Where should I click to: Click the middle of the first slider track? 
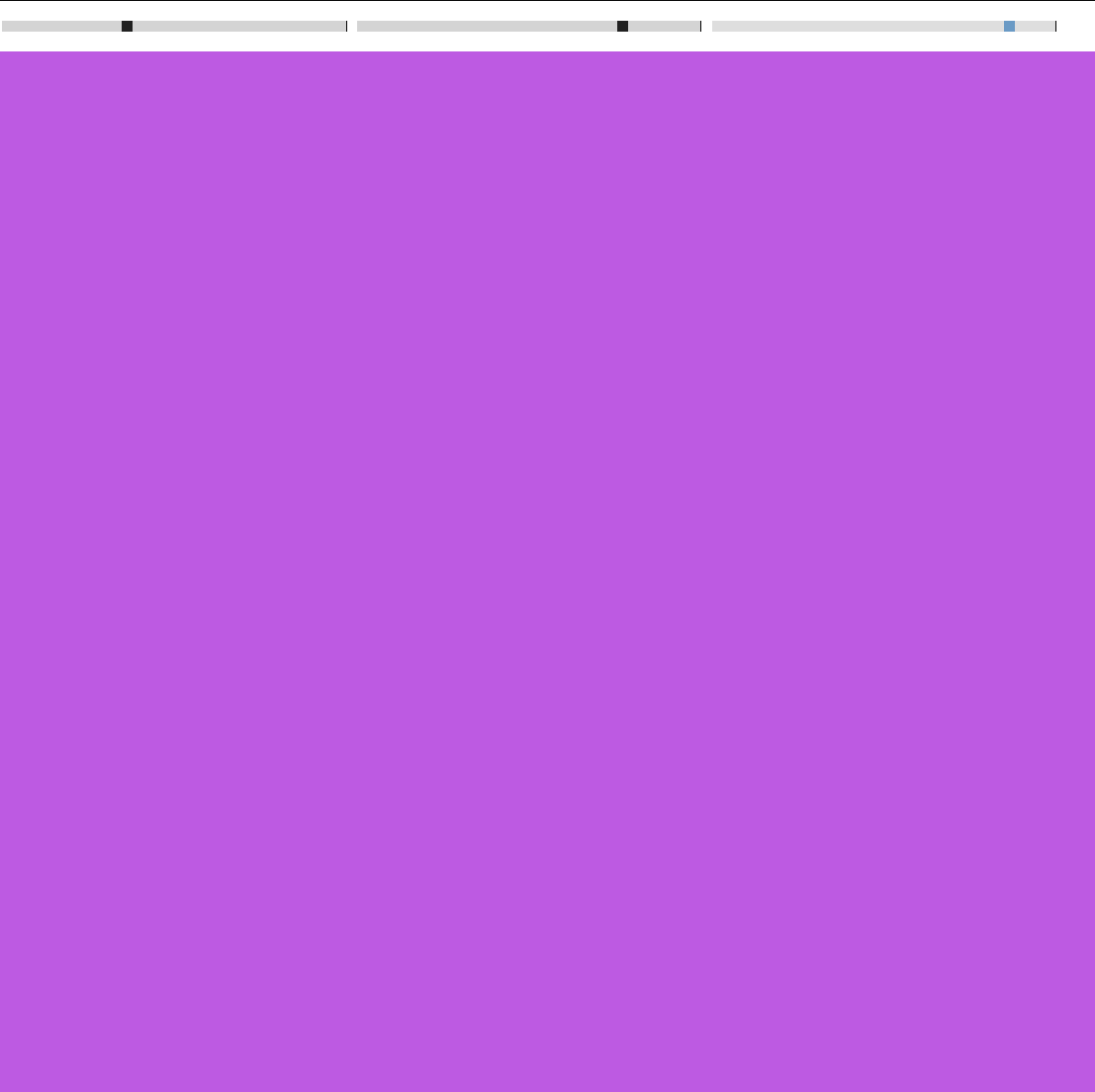(174, 27)
